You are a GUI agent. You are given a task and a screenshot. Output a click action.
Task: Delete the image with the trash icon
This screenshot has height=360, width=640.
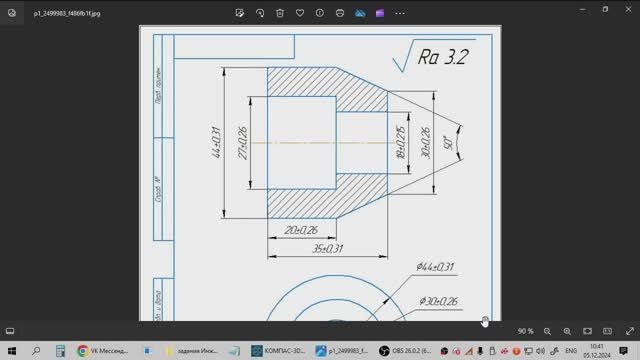pyautogui.click(x=280, y=13)
